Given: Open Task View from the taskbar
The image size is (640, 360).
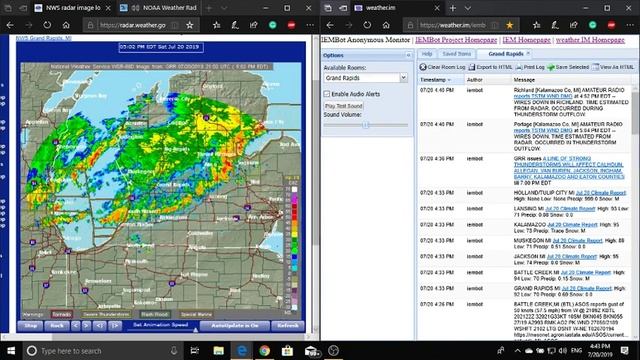Looking at the screenshot, I should (195, 351).
